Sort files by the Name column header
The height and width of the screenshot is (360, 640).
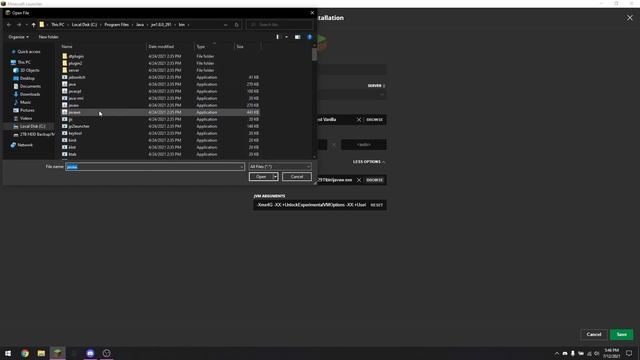pyautogui.click(x=67, y=47)
